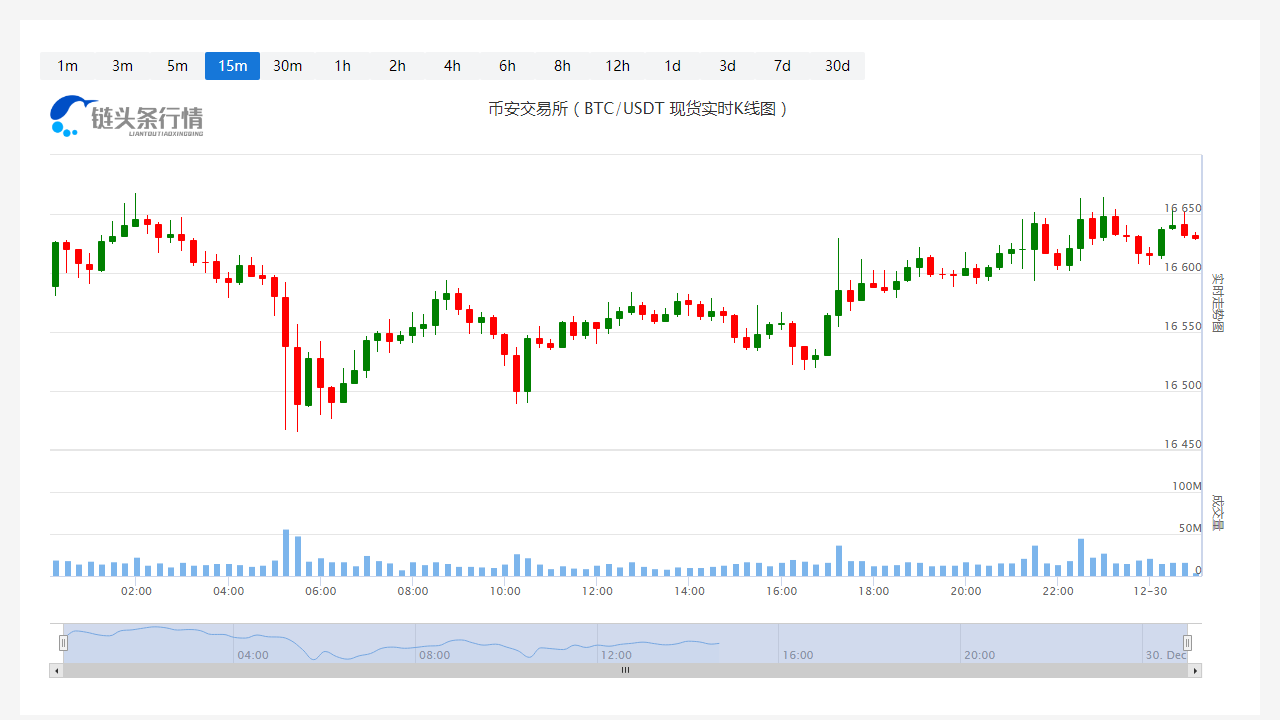Select the 1h timeframe

(342, 66)
